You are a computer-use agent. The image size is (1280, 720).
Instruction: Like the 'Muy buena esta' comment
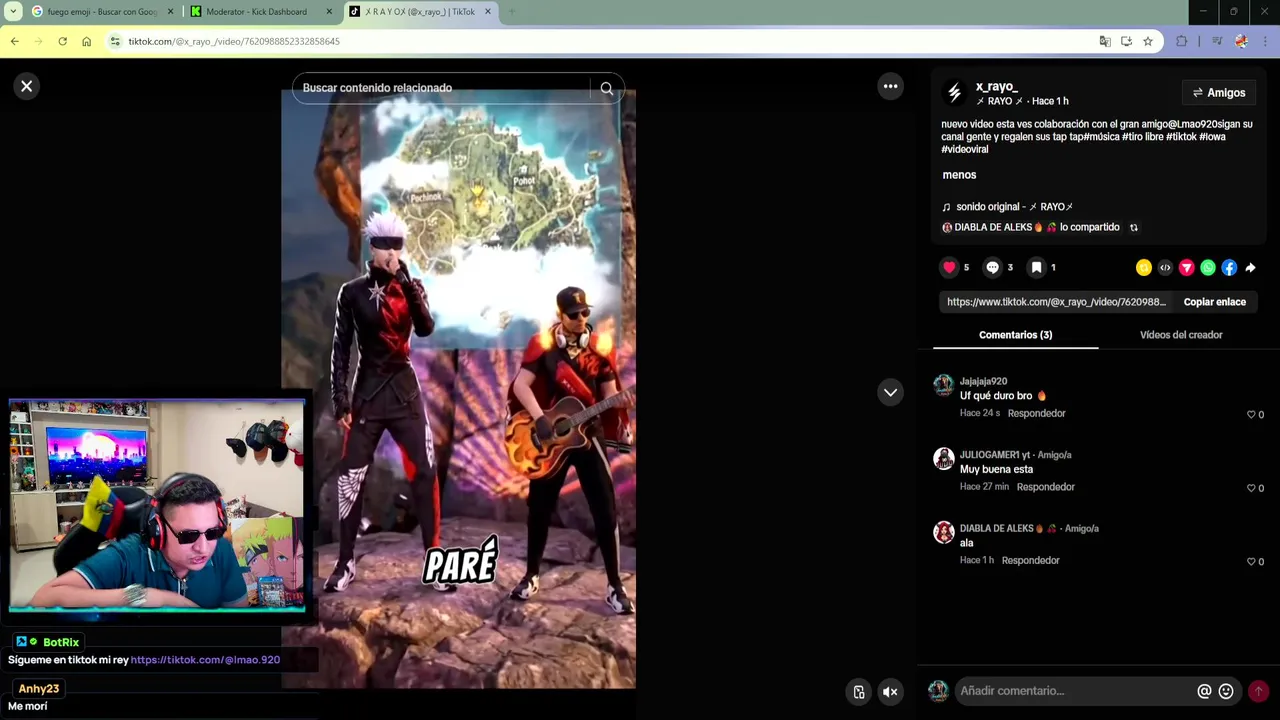(x=1251, y=488)
